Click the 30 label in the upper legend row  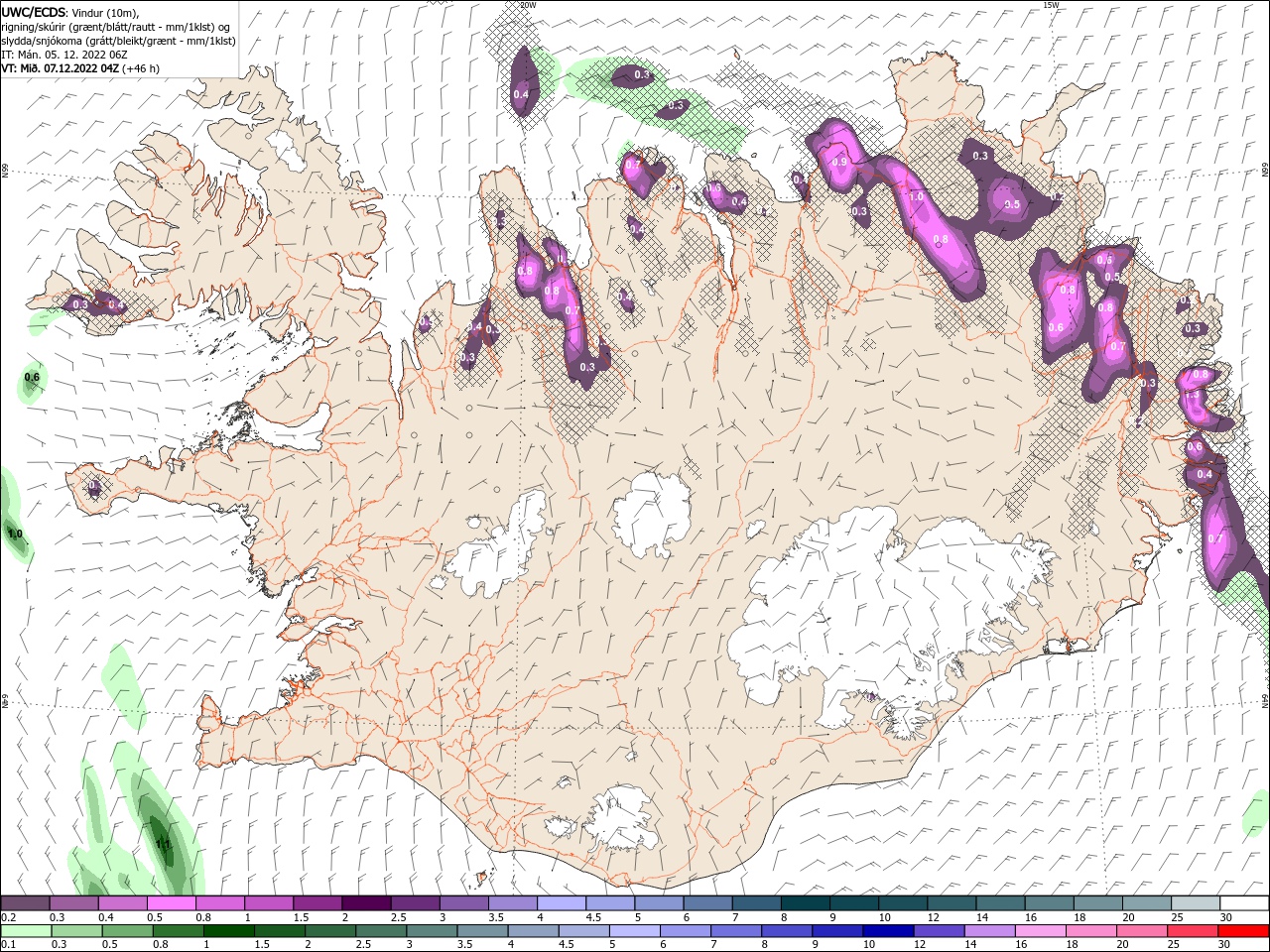(1226, 917)
